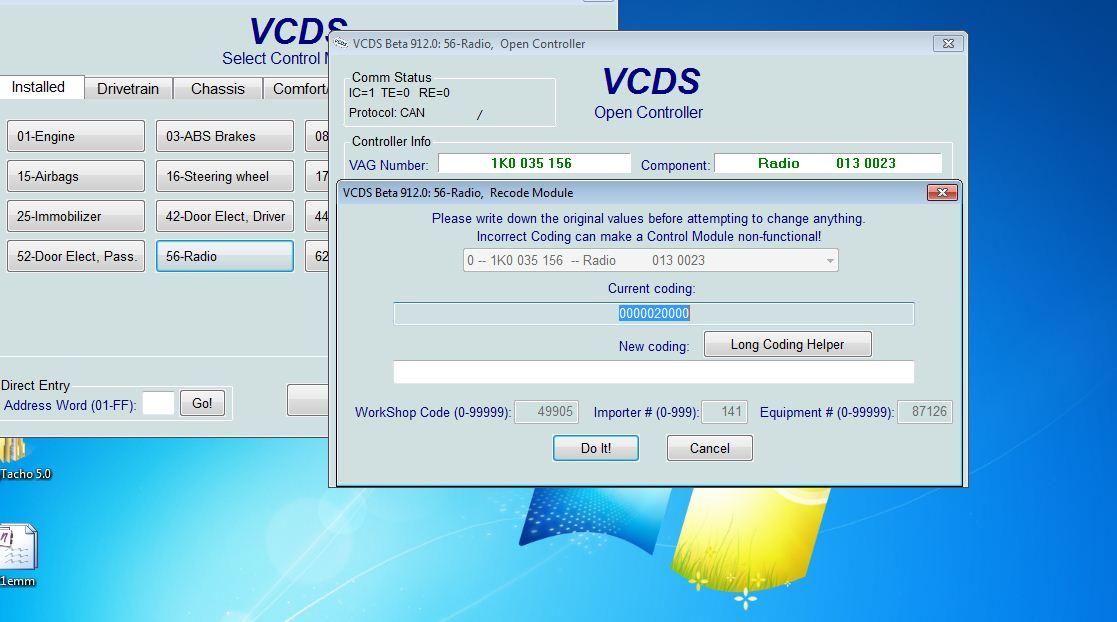Select the 25-Immobilizer module
The height and width of the screenshot is (622, 1117).
tap(76, 217)
